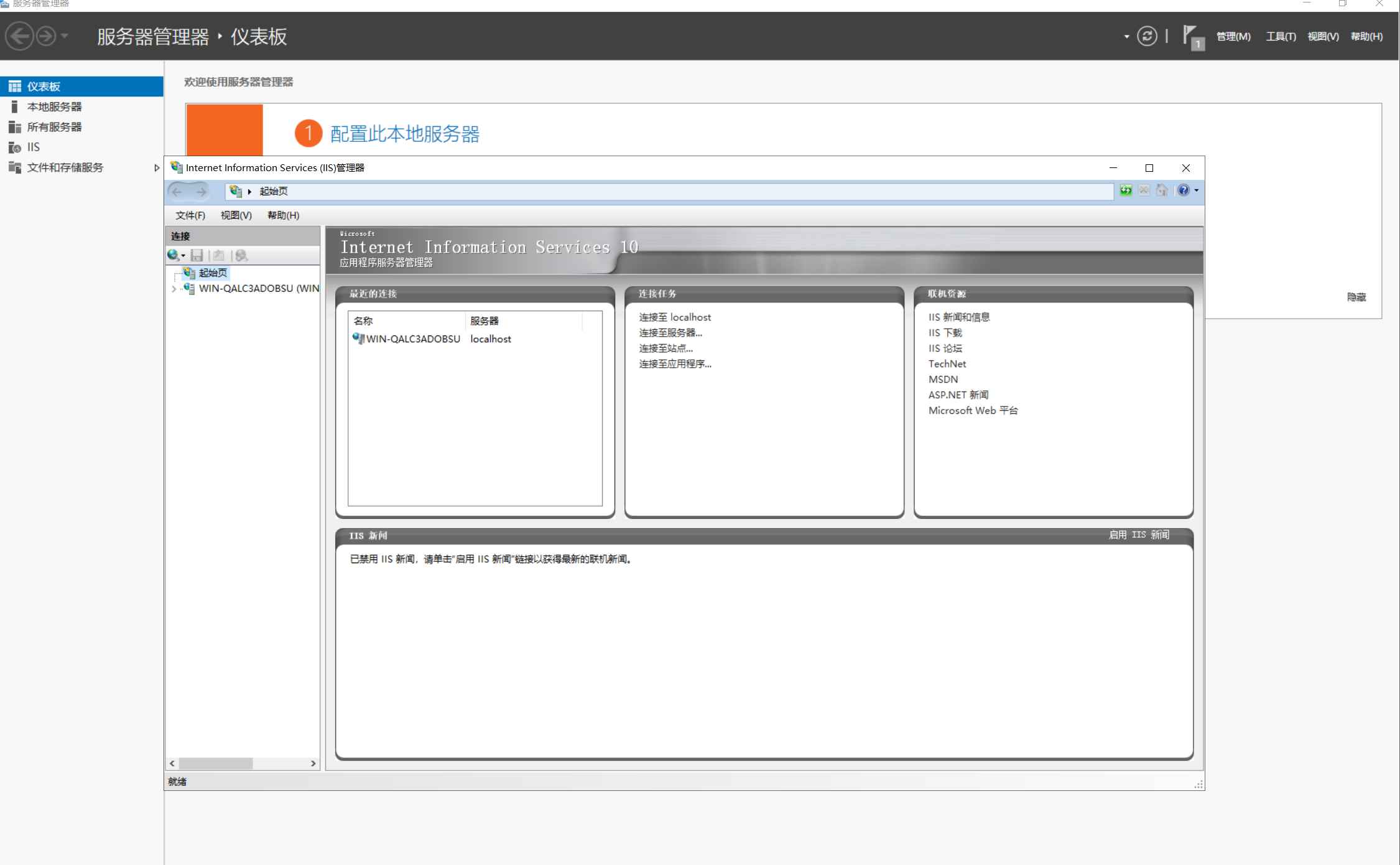1400x865 pixels.
Task: Click localhost cell in recent connections
Action: point(491,339)
